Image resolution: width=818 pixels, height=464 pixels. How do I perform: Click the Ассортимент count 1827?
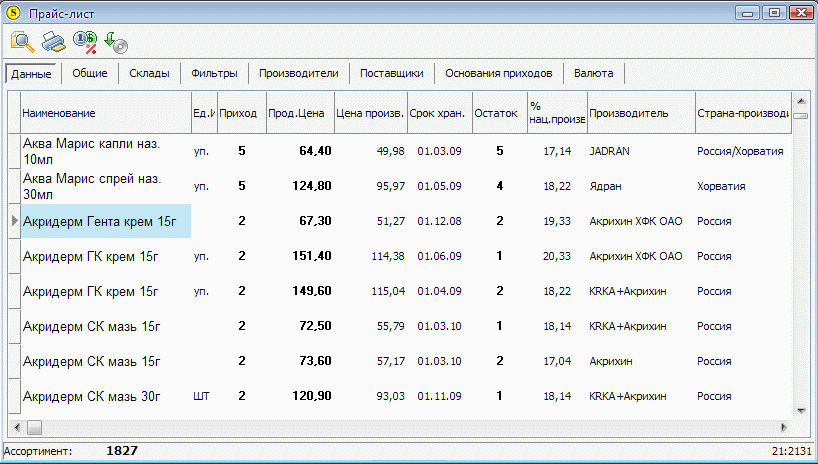pyautogui.click(x=122, y=451)
